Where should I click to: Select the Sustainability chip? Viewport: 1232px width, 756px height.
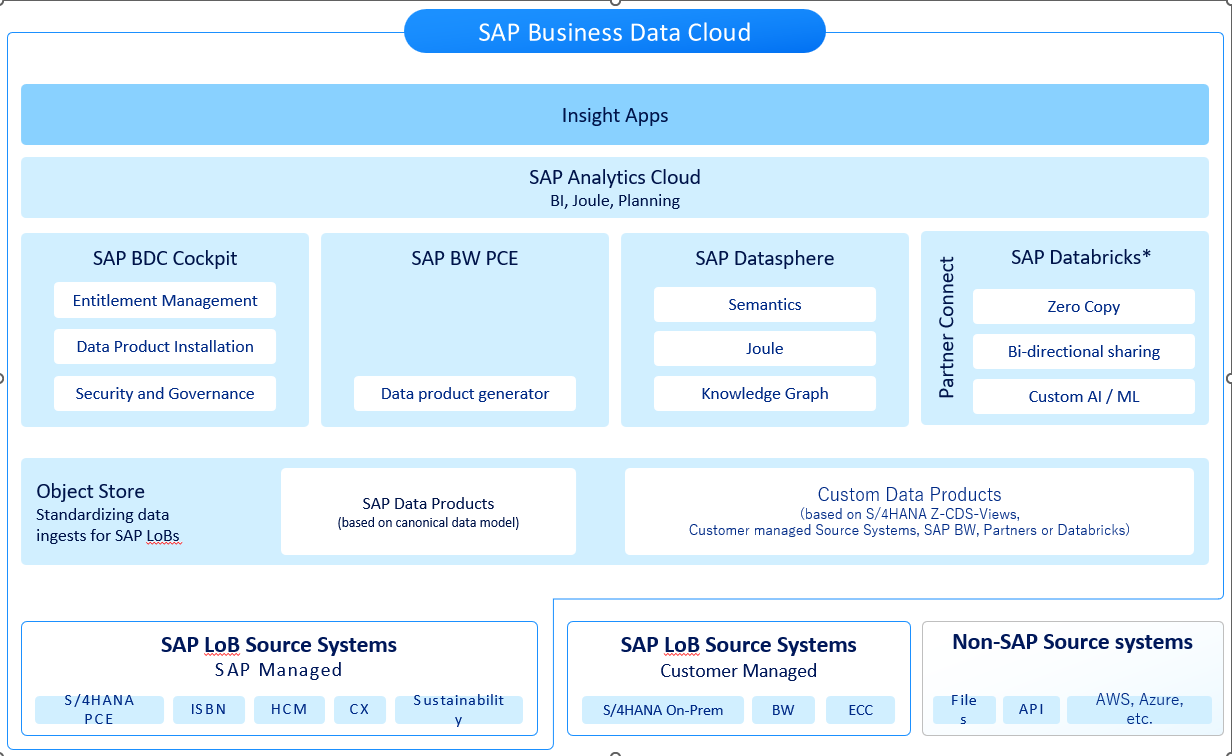(459, 710)
